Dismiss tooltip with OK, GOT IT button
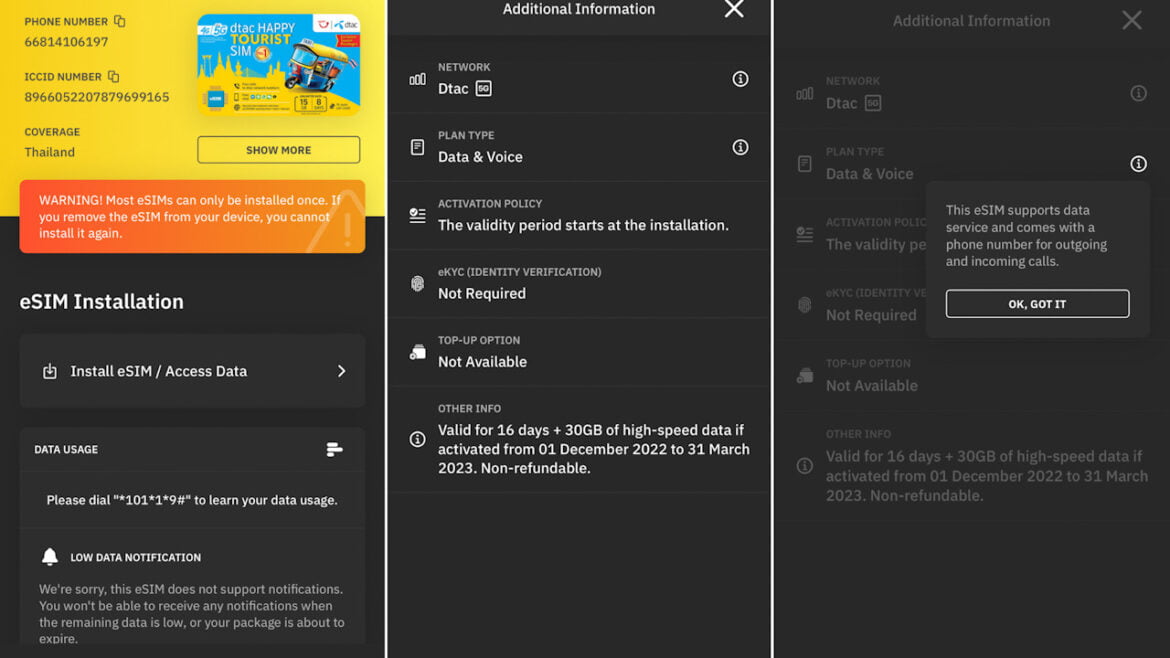 coord(1037,304)
